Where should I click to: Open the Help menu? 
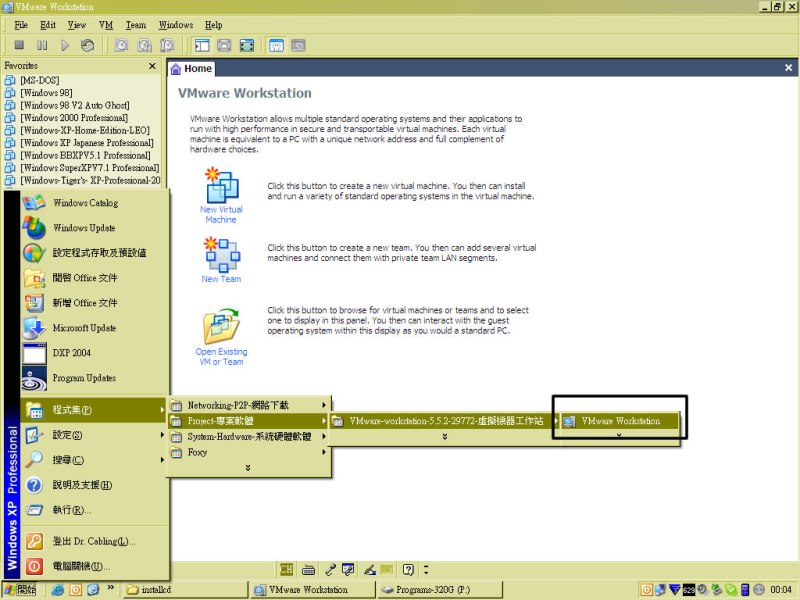click(214, 25)
